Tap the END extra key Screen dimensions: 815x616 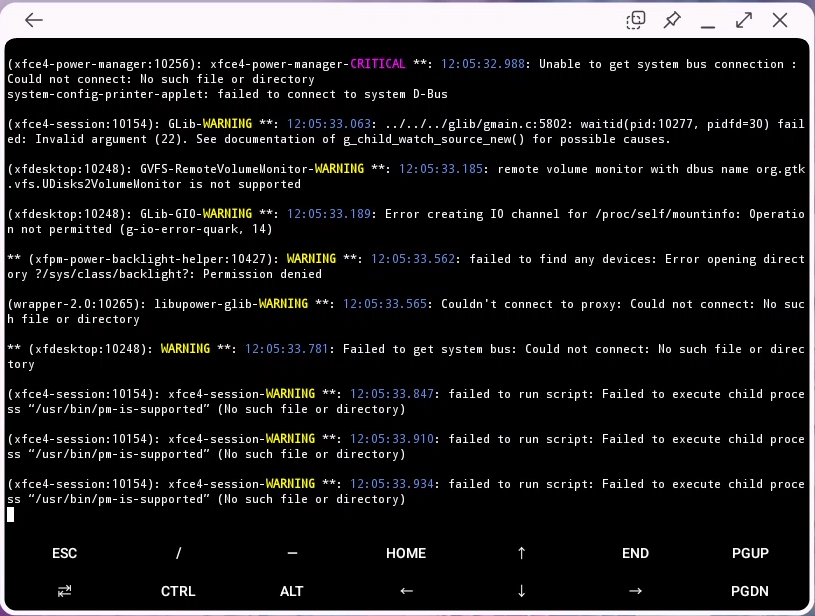pos(635,553)
